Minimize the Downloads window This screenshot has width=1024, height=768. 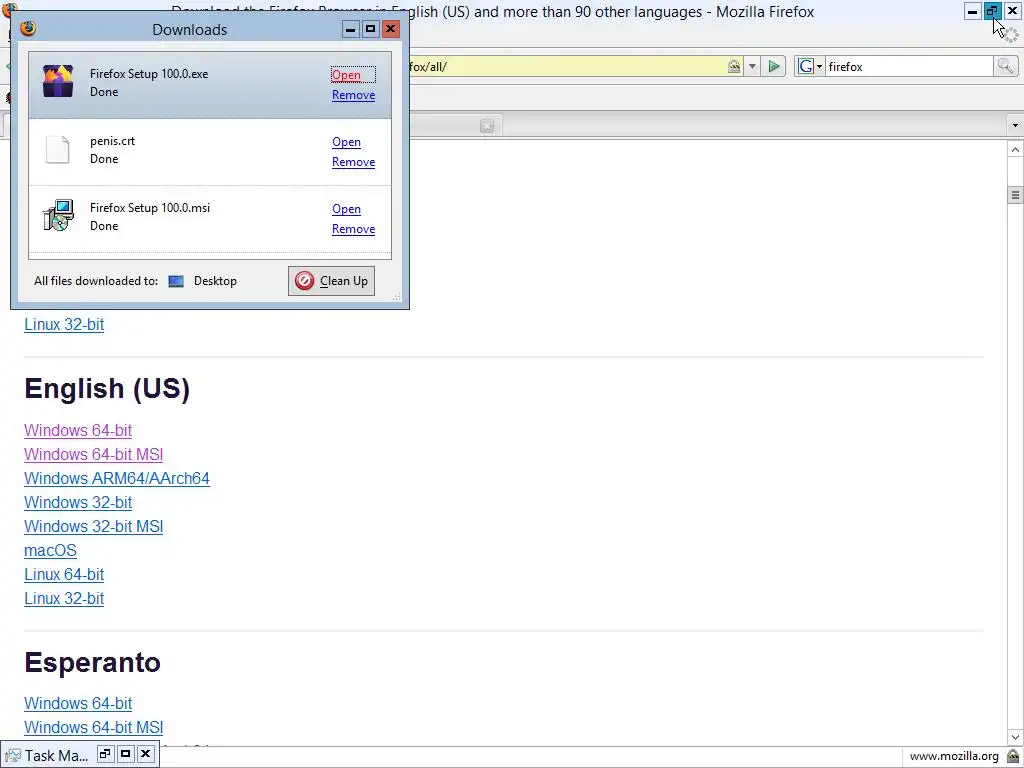(351, 29)
